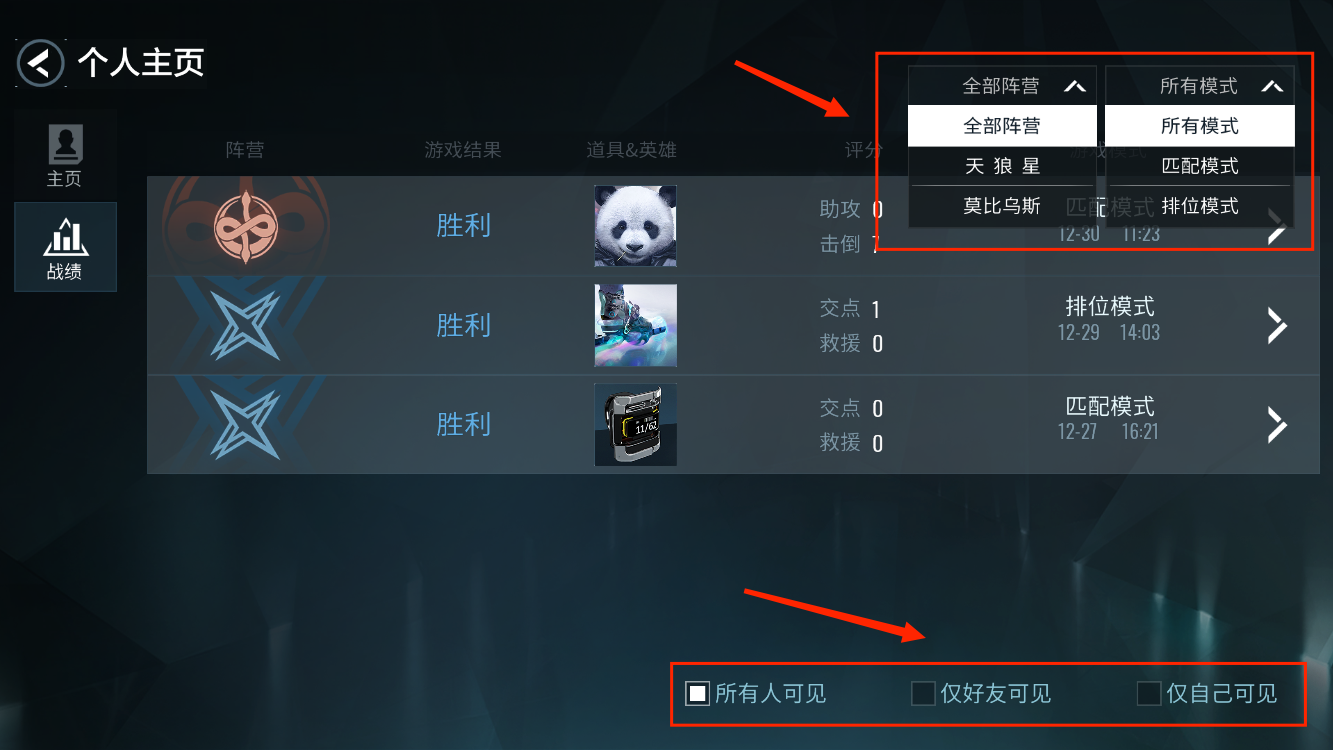Image resolution: width=1333 pixels, height=750 pixels.
Task: Select 莫比乌斯 from the faction list
Action: point(1002,206)
